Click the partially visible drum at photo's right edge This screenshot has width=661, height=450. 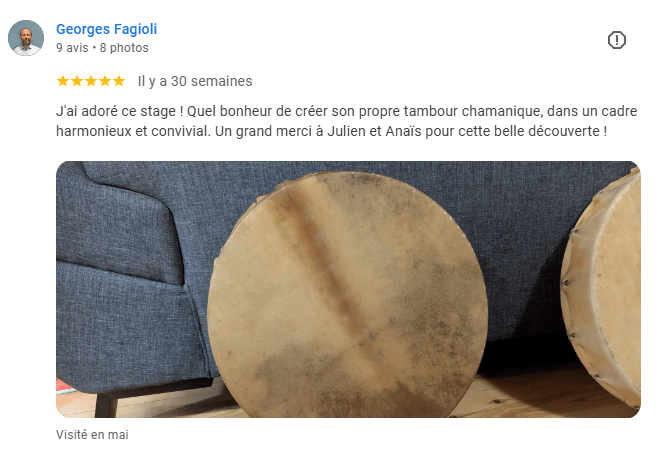tap(603, 287)
